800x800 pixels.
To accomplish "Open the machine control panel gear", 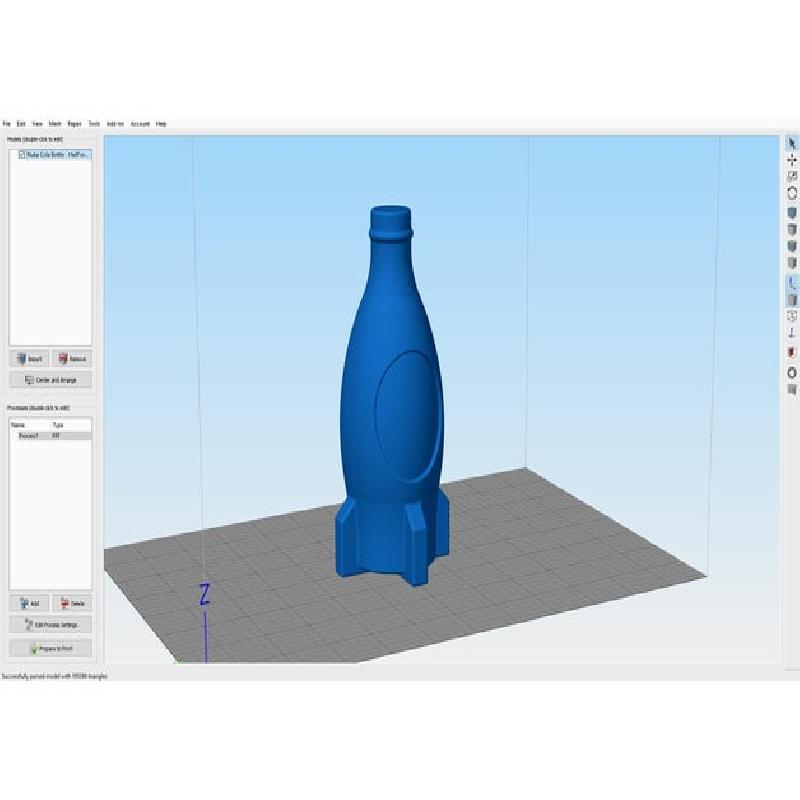I will tap(791, 373).
